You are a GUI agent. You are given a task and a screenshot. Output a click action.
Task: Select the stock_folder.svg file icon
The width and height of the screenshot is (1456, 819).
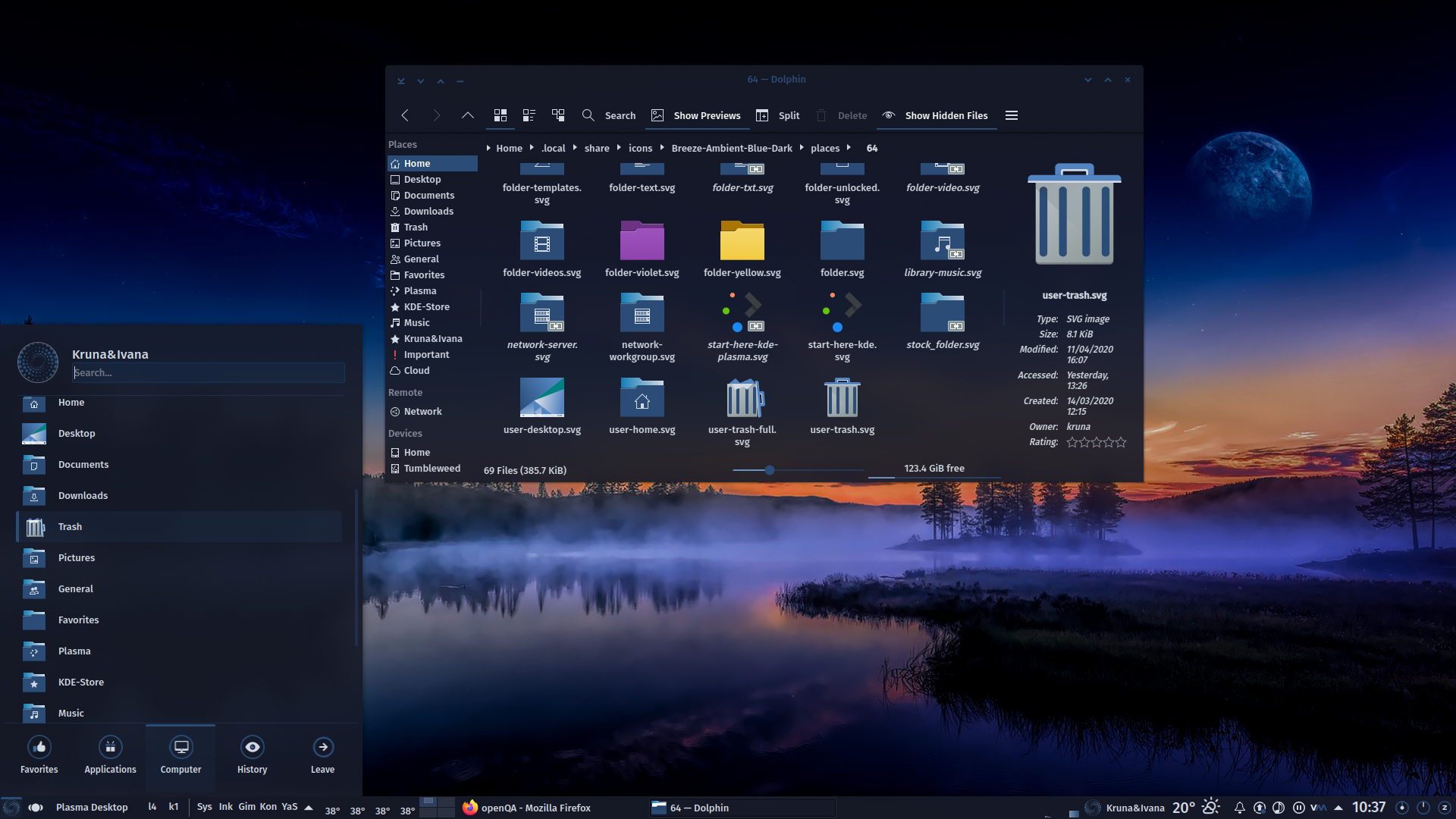click(x=942, y=312)
